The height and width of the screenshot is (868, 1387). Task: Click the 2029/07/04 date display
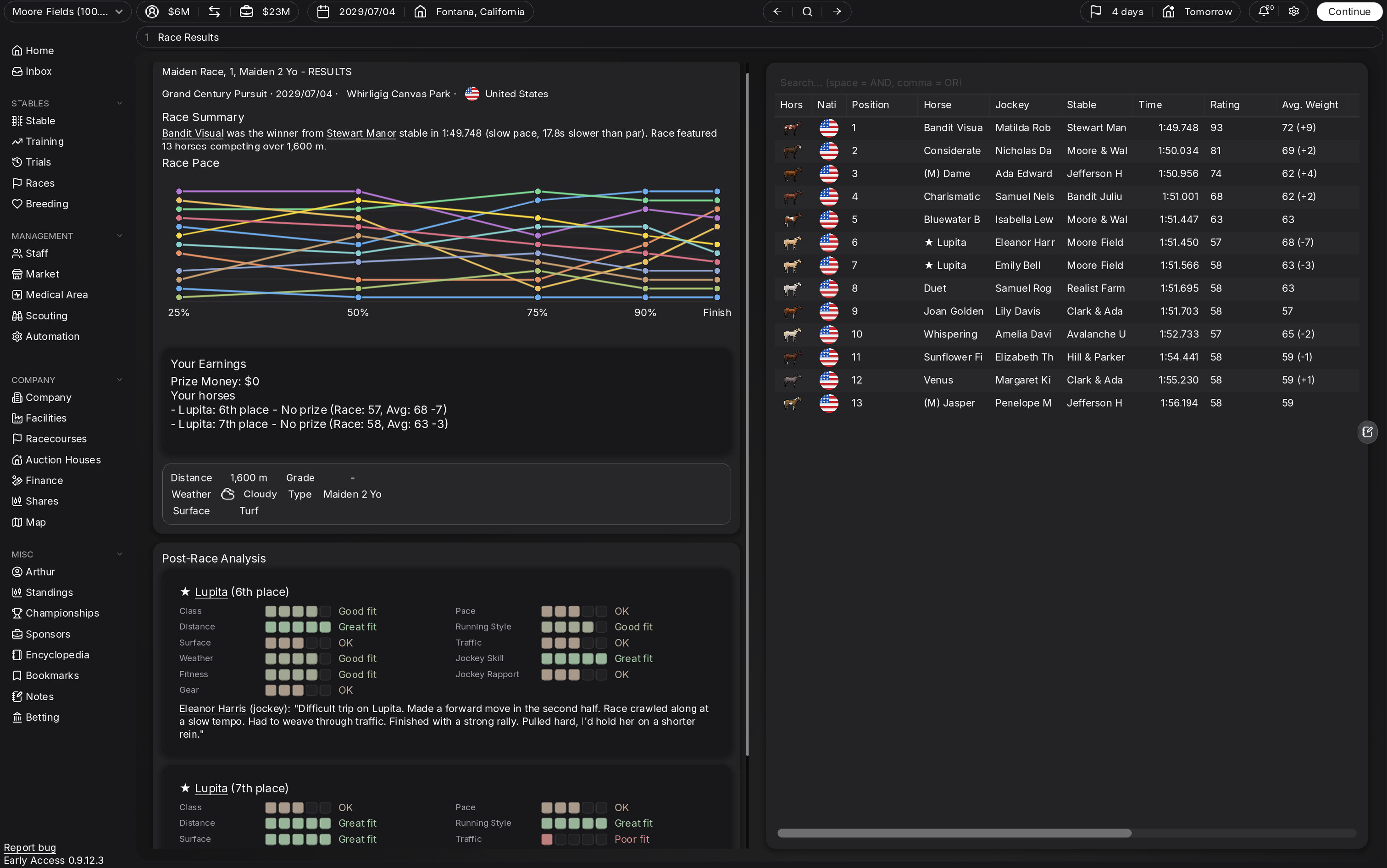(x=367, y=11)
